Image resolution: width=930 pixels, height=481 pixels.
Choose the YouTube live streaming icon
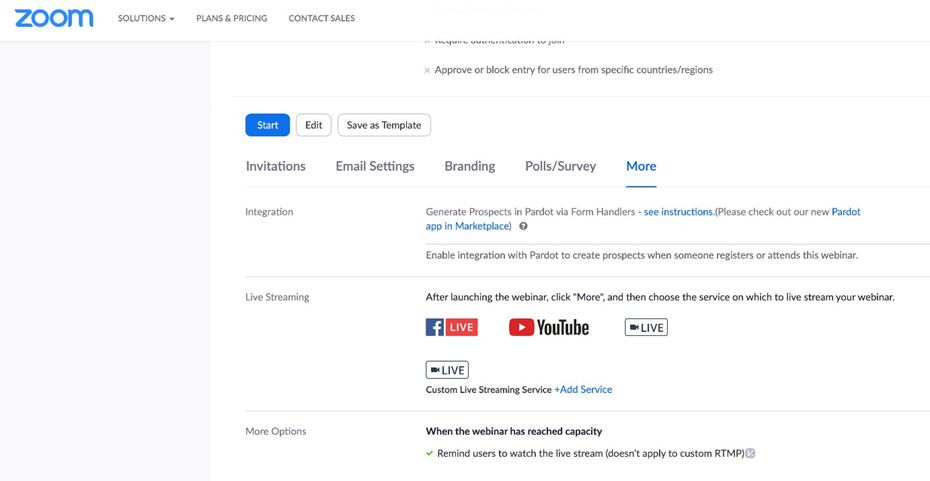coord(549,327)
